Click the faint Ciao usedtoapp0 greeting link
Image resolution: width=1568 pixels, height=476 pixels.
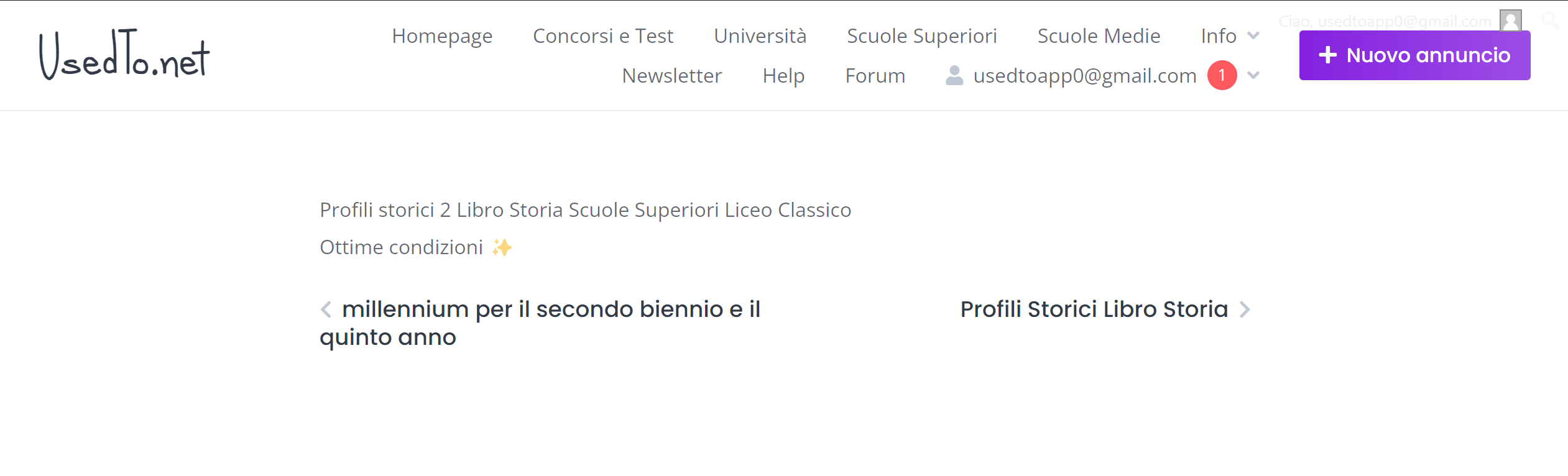1385,21
